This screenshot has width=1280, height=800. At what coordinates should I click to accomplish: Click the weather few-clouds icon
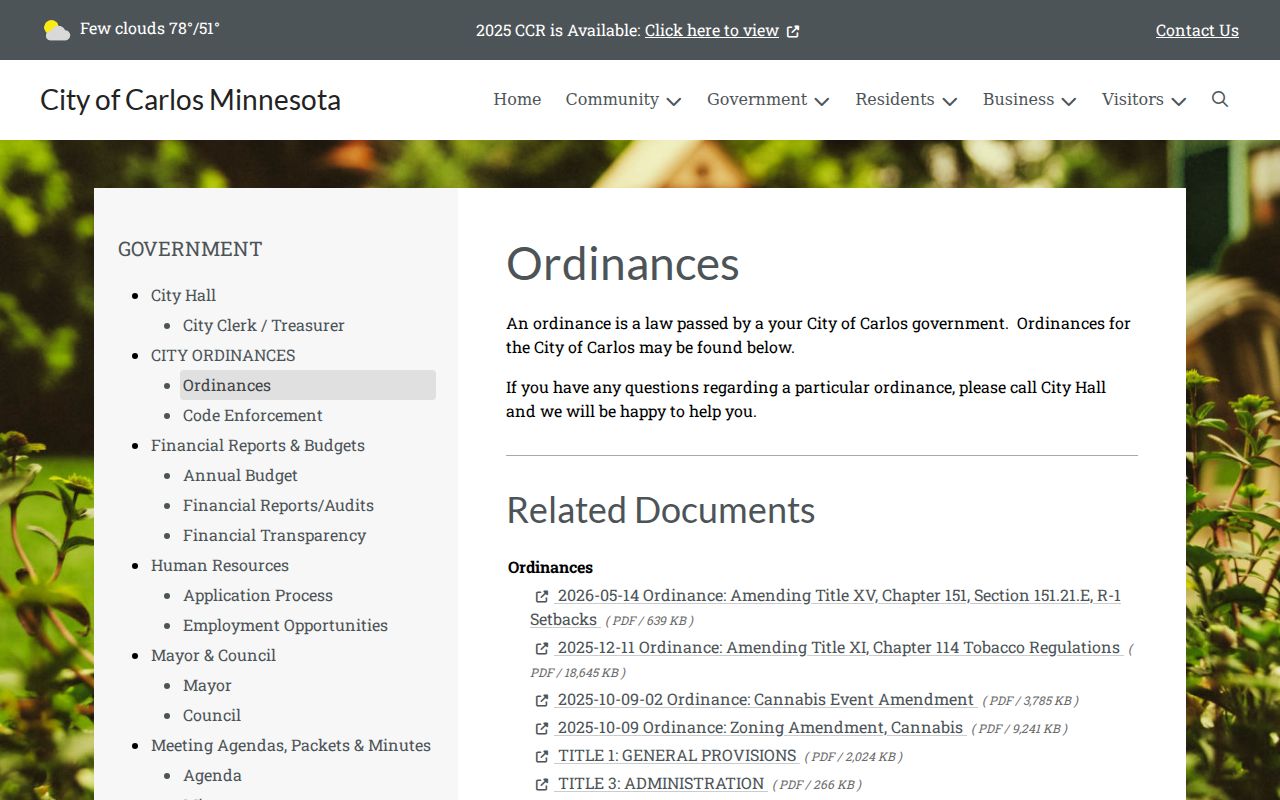click(57, 30)
